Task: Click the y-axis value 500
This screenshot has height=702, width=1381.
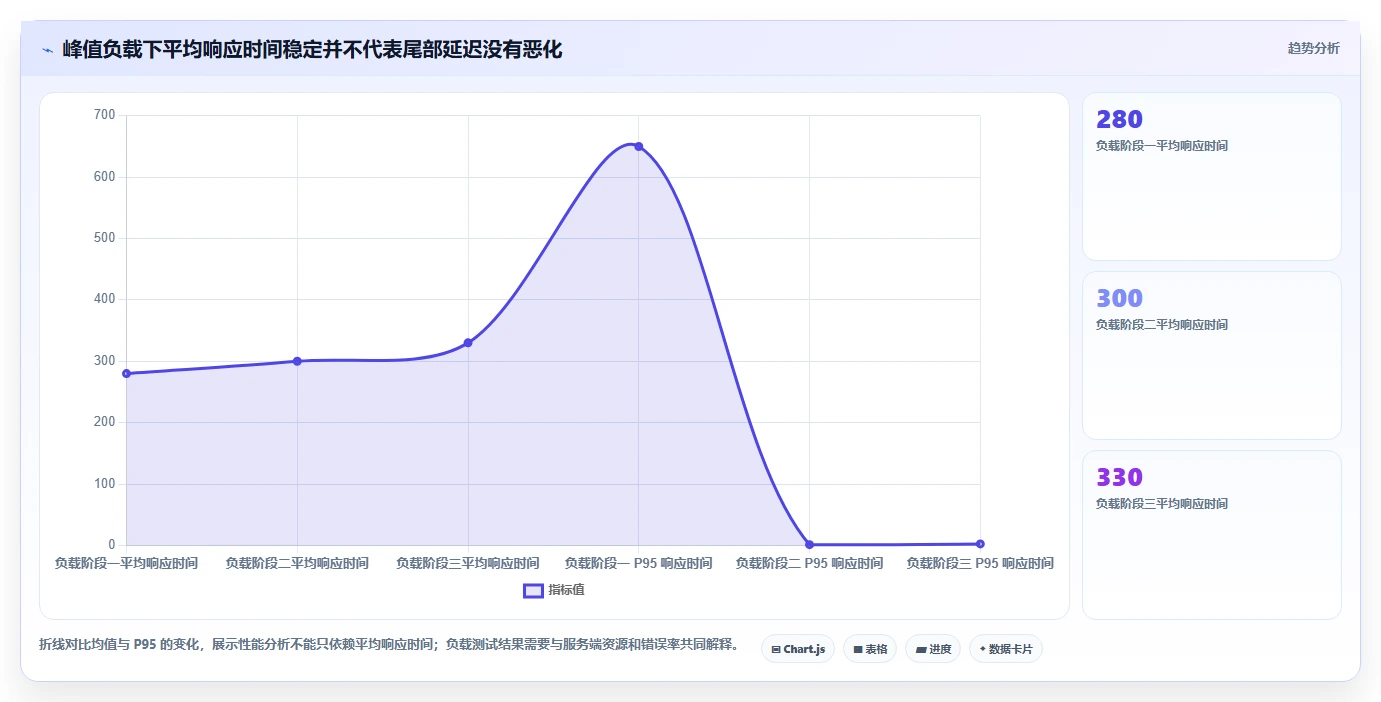Action: click(106, 238)
